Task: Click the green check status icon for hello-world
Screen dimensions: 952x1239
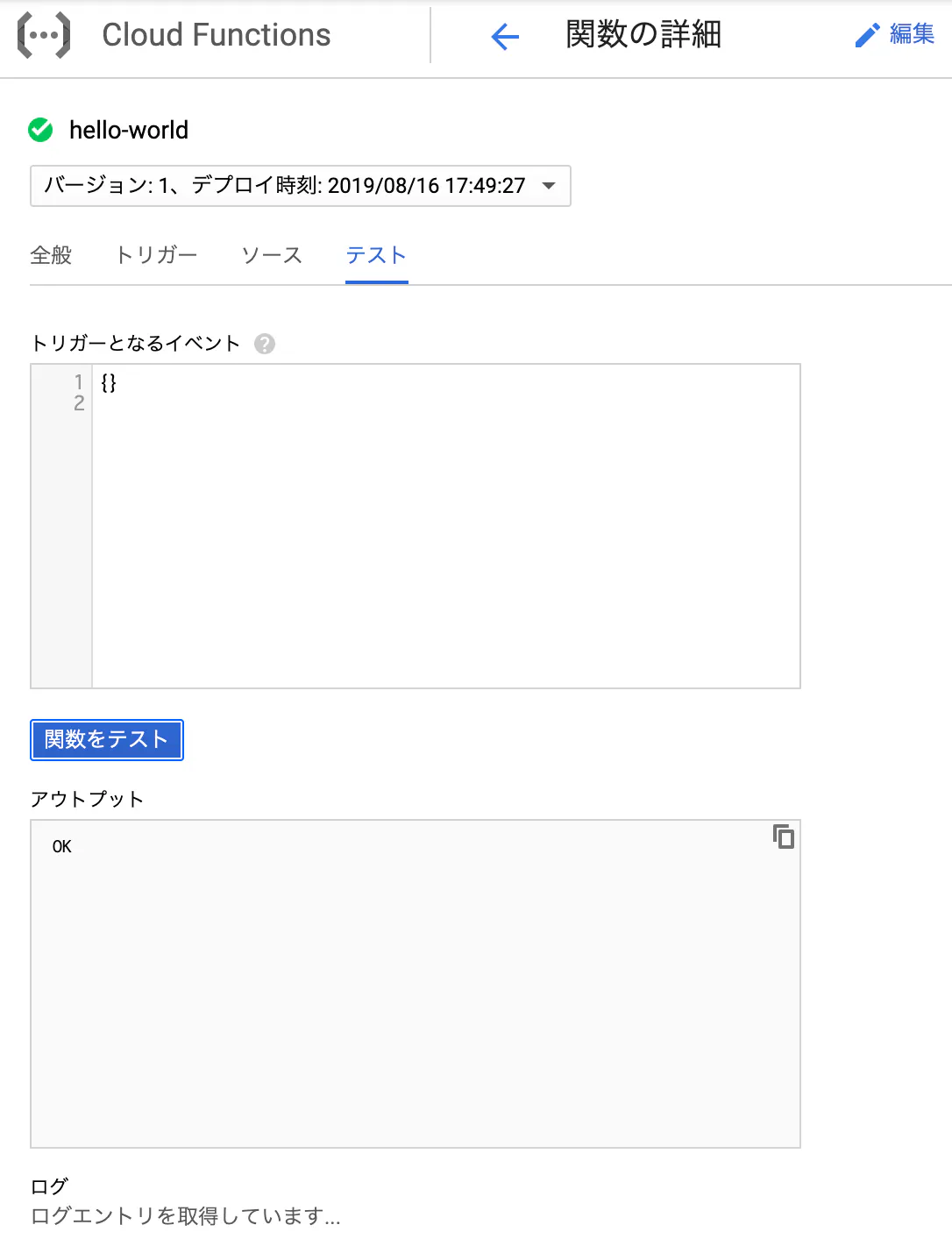Action: [x=39, y=130]
